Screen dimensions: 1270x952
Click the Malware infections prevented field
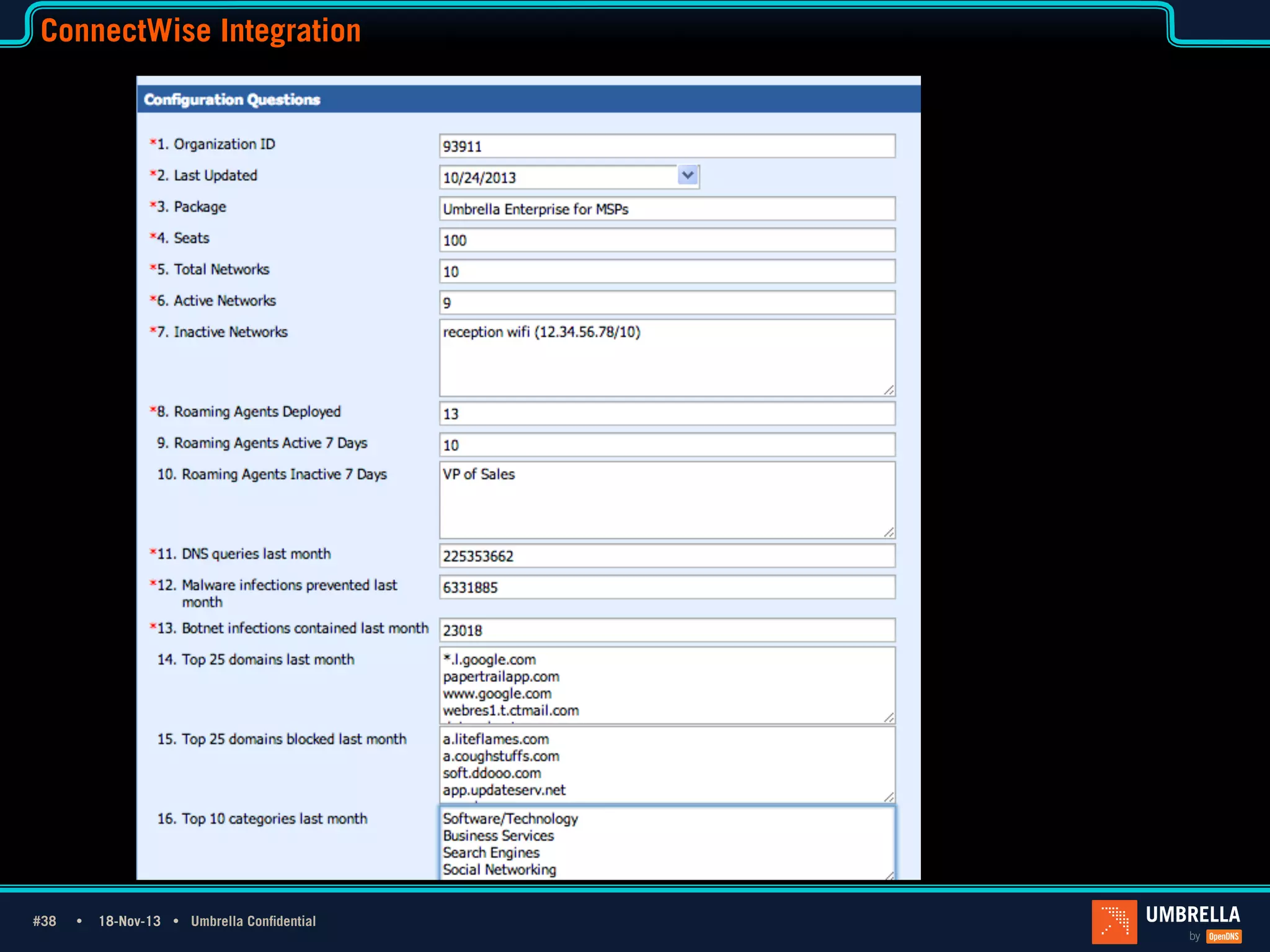(x=667, y=587)
